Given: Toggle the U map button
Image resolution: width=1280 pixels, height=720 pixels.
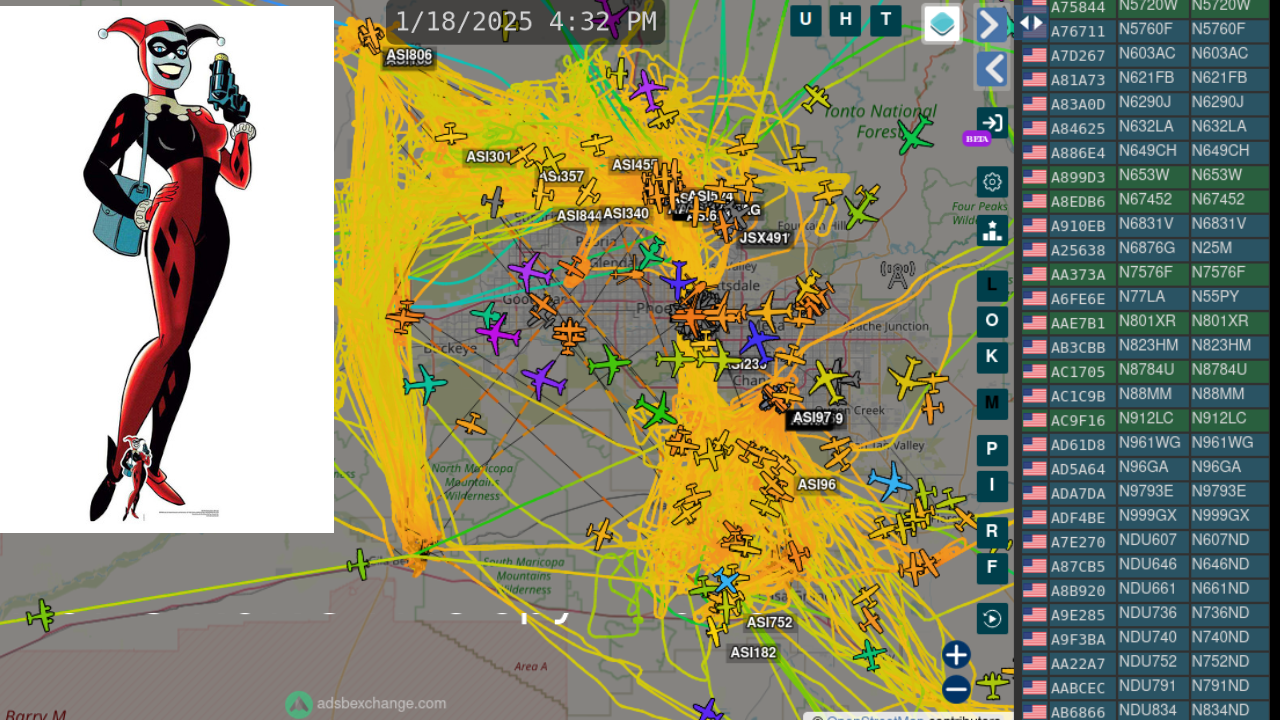Looking at the screenshot, I should tap(806, 20).
